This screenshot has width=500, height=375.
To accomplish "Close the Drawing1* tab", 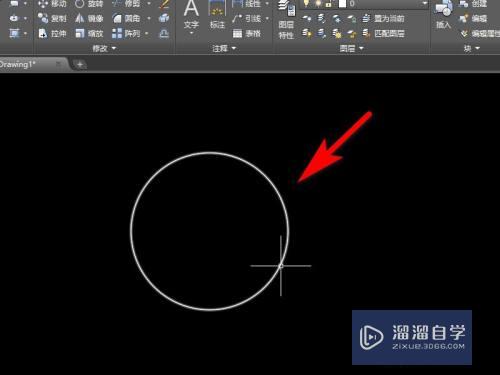I will point(59,63).
